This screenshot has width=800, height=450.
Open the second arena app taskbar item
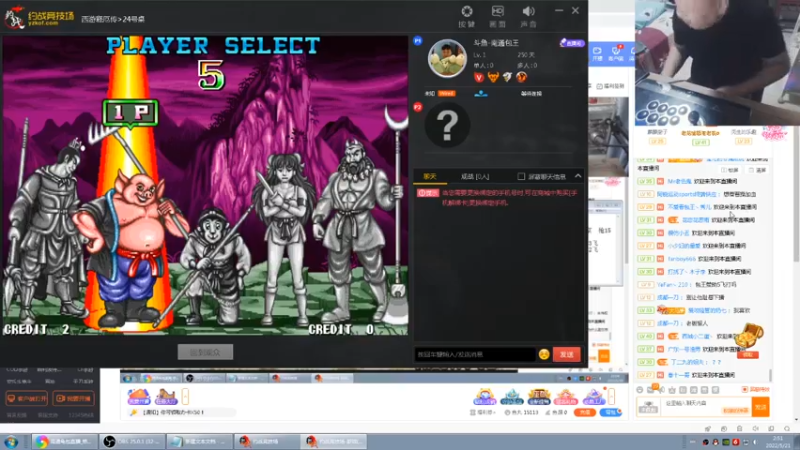point(334,441)
